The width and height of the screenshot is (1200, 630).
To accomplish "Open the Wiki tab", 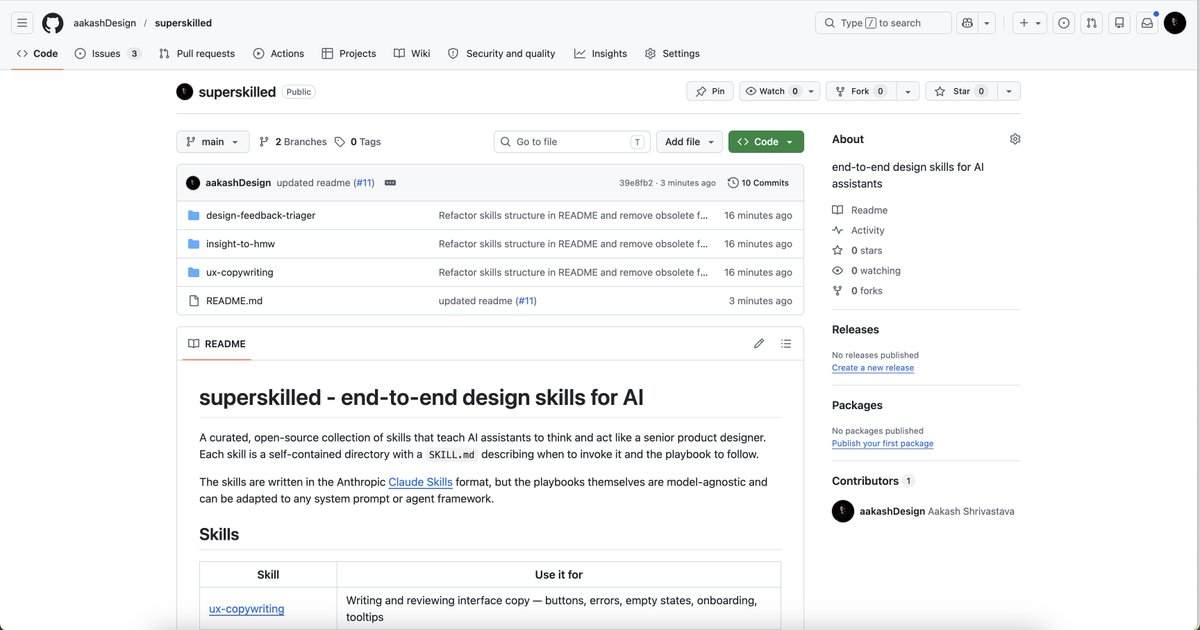I will pos(412,54).
